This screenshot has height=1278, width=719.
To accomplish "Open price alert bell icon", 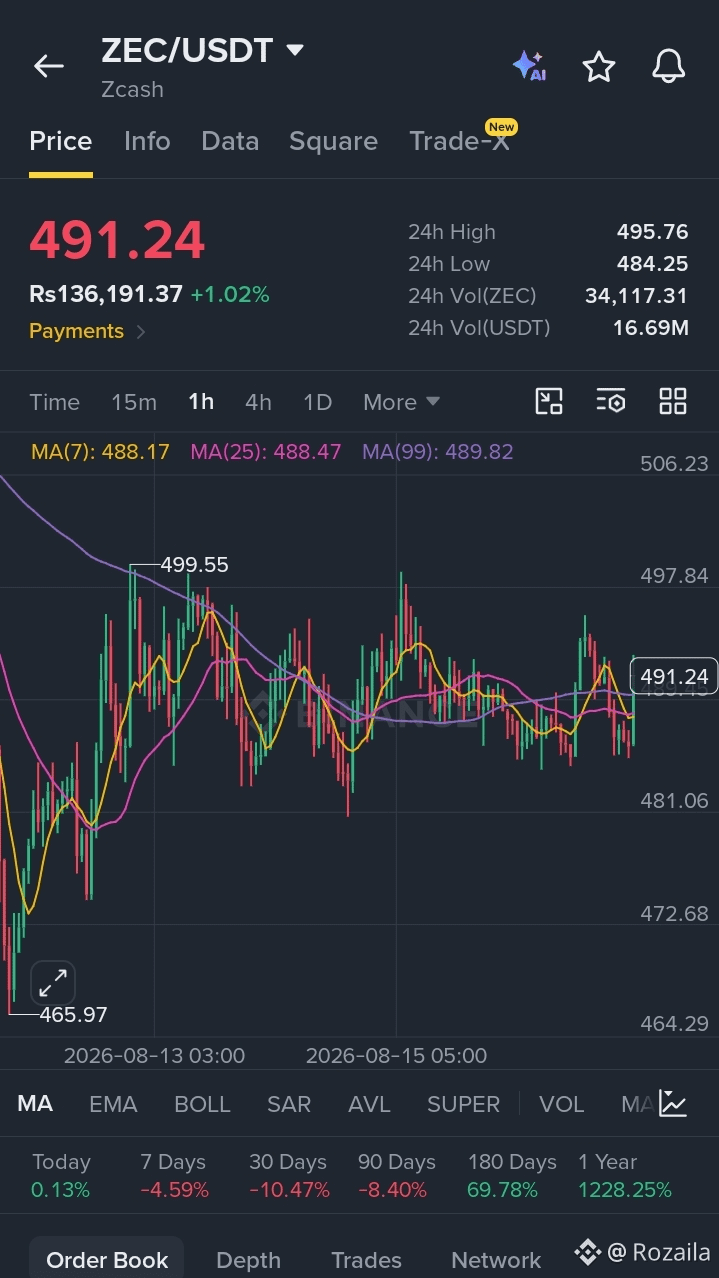I will pos(669,66).
